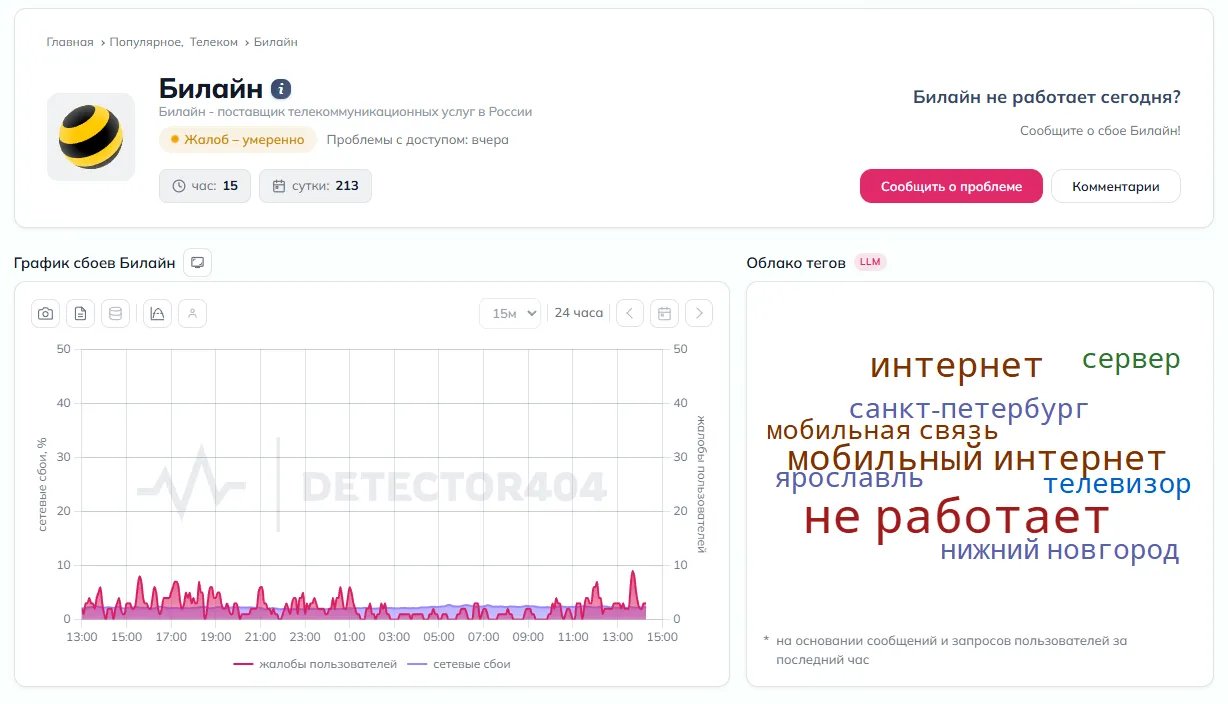1228x704 pixels.
Task: Open the 15м interval dropdown
Action: tap(509, 313)
